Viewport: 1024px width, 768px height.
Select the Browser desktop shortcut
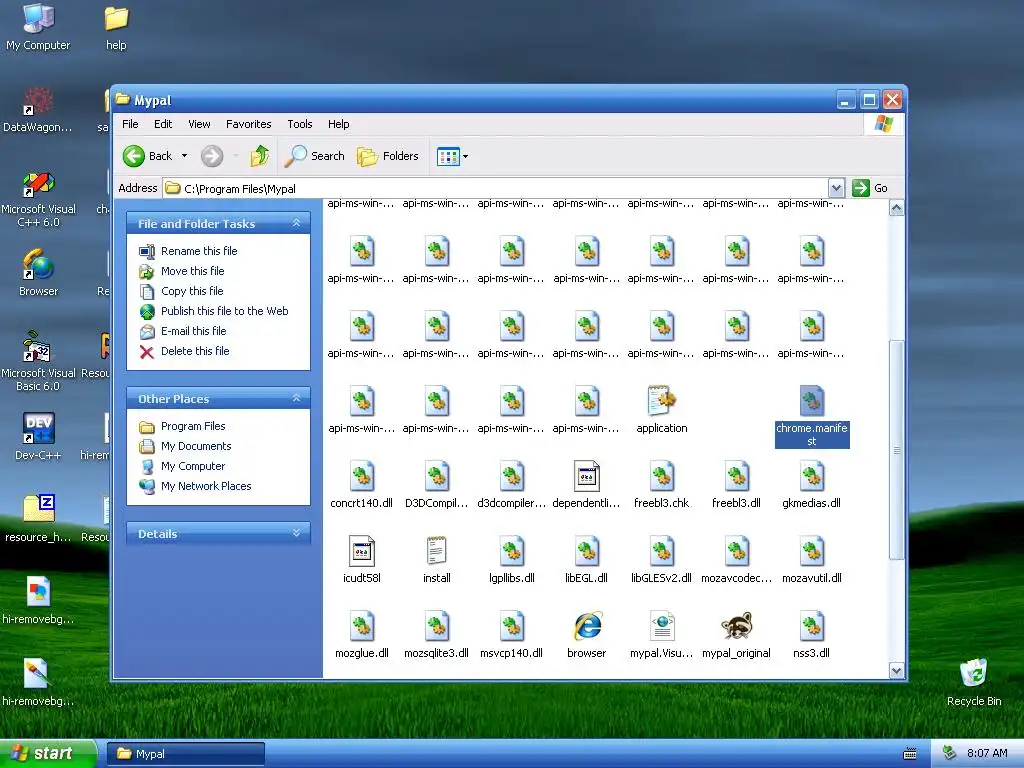click(x=38, y=272)
